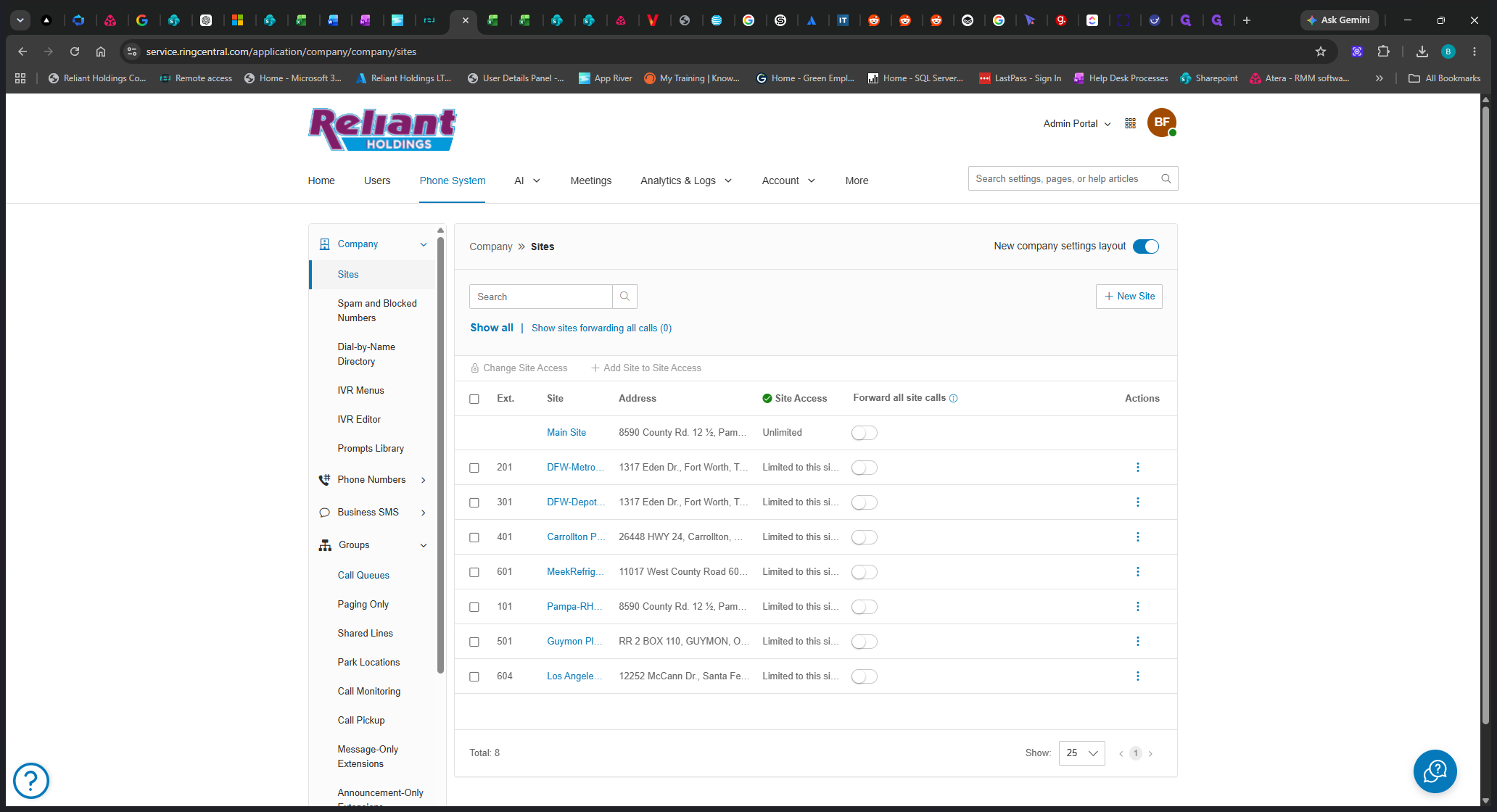1497x812 pixels.
Task: Bookmark this page with the star icon
Action: [1320, 51]
